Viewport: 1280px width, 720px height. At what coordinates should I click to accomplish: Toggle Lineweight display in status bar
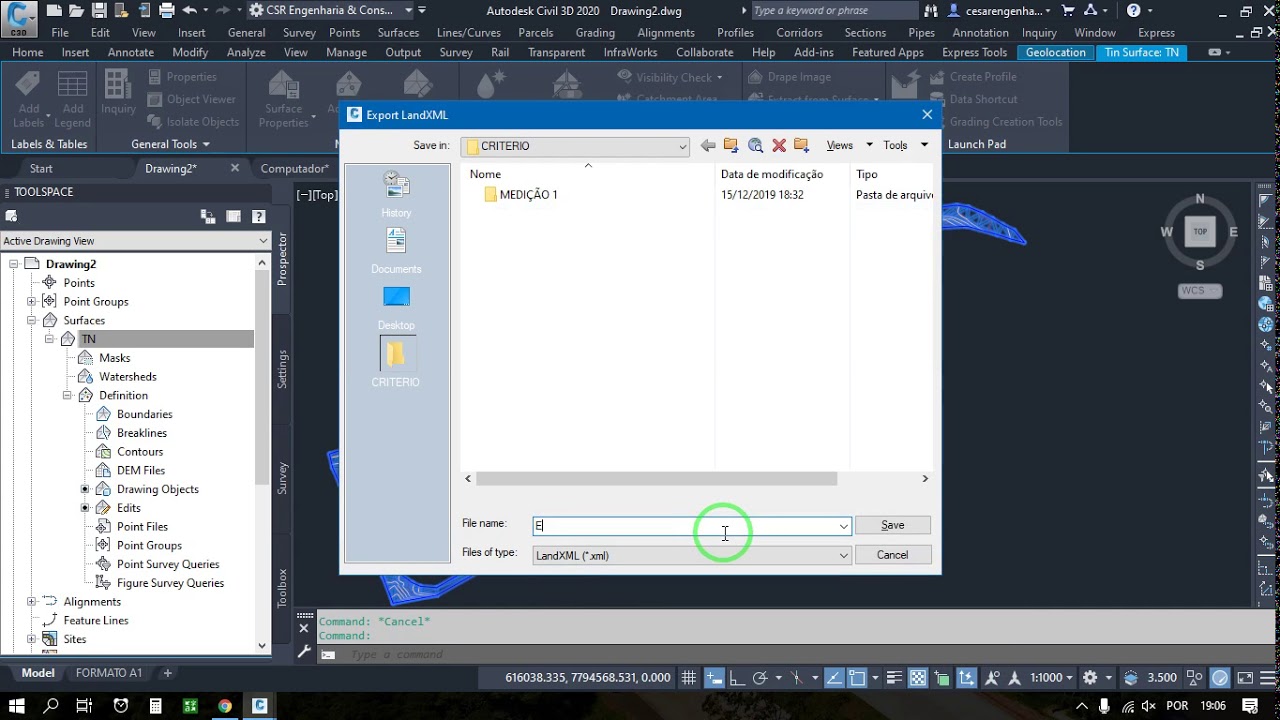tap(895, 677)
